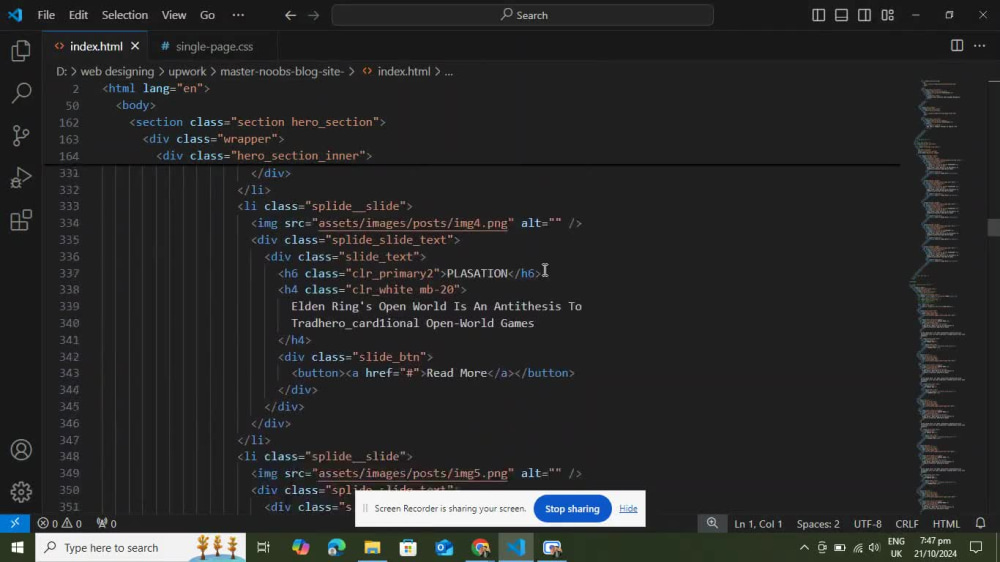This screenshot has width=1000, height=562.
Task: Follow the assets/images/posts/img4.png link
Action: click(413, 223)
